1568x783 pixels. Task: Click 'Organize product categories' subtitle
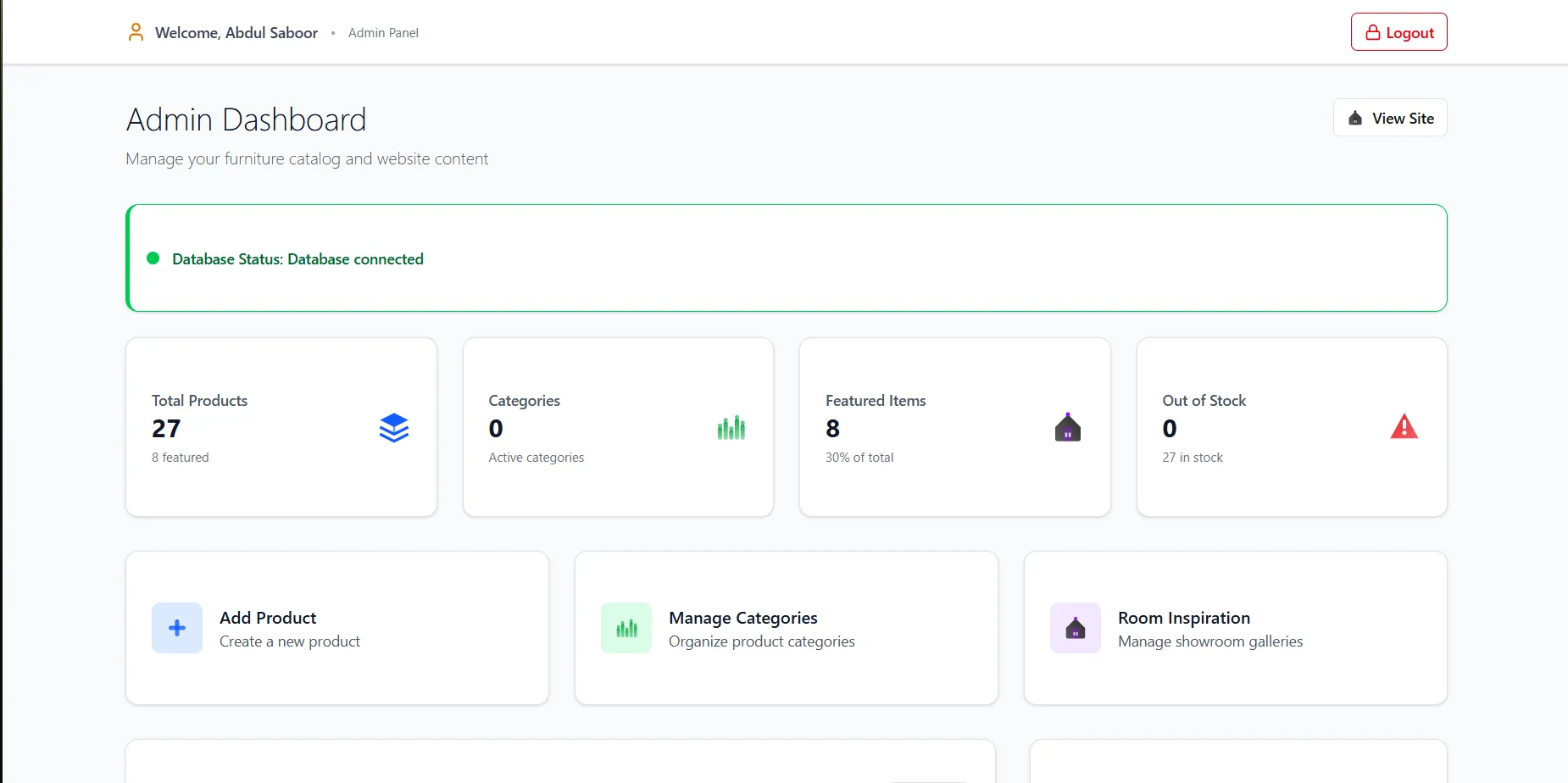pyautogui.click(x=762, y=641)
